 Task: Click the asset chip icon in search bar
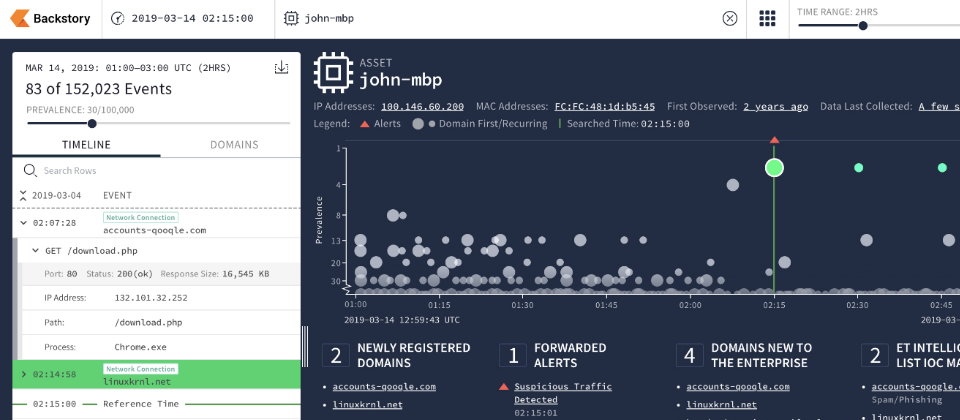coord(291,18)
